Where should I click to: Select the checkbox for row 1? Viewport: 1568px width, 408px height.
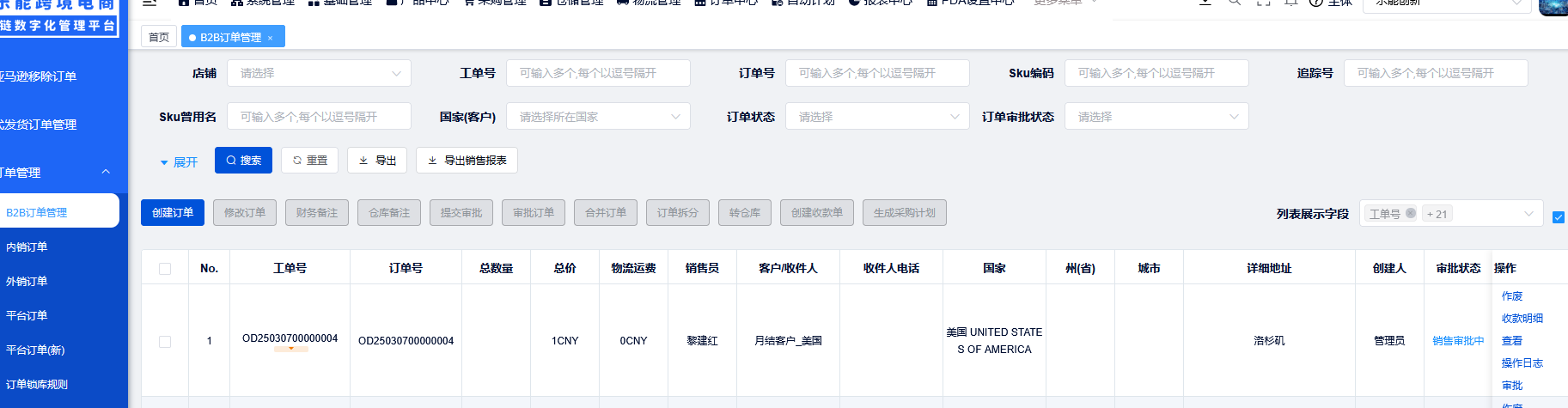tap(165, 341)
